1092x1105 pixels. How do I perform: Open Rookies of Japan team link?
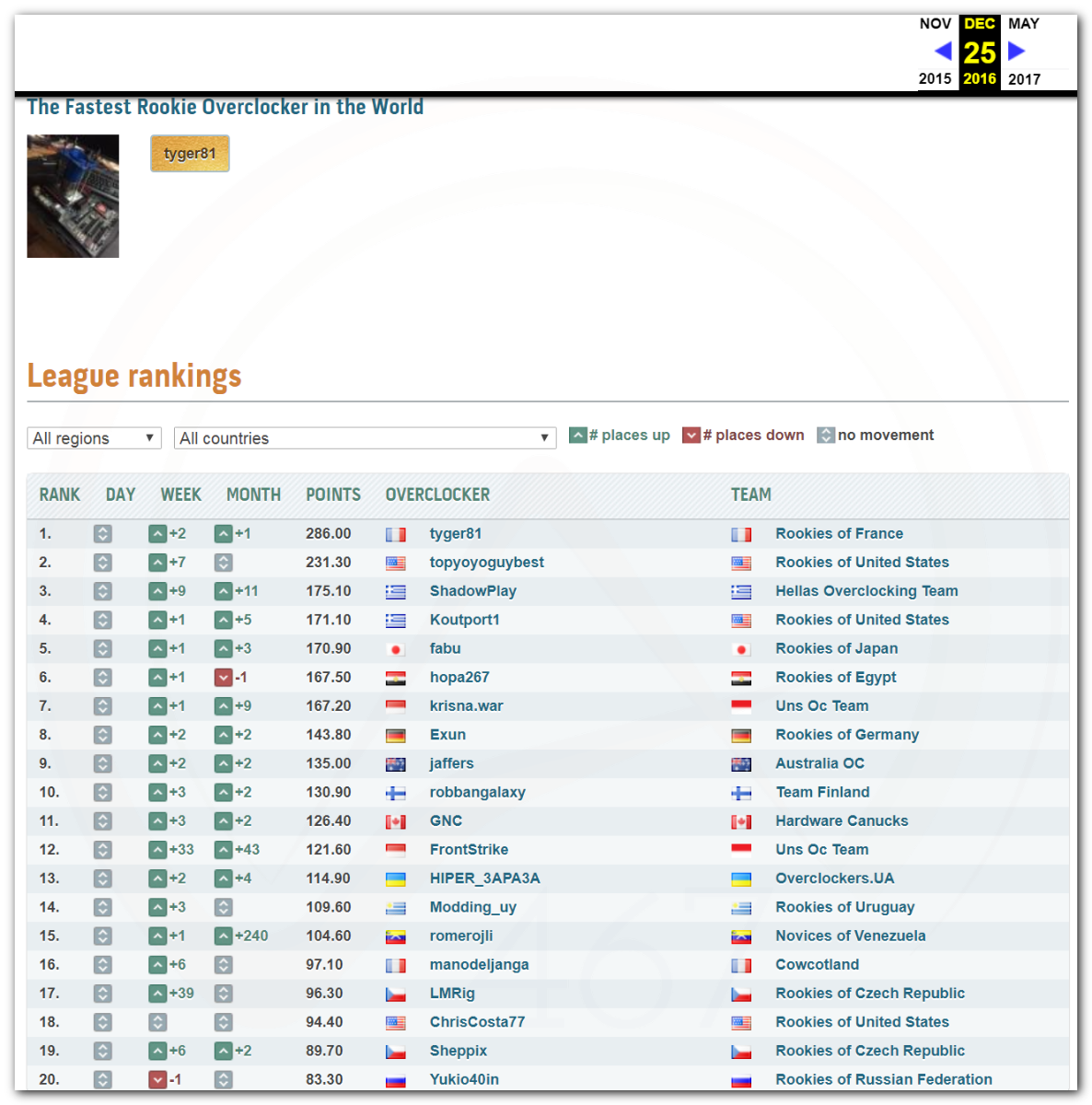click(837, 649)
